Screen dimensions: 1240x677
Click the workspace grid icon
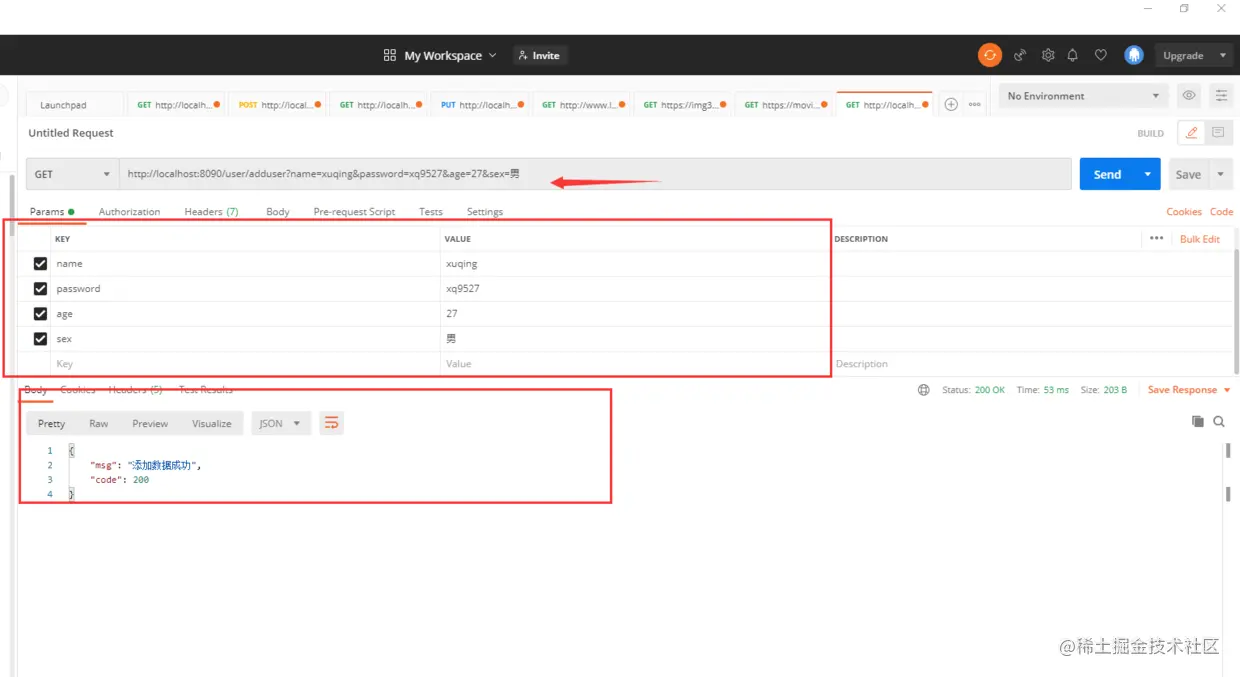pos(390,56)
